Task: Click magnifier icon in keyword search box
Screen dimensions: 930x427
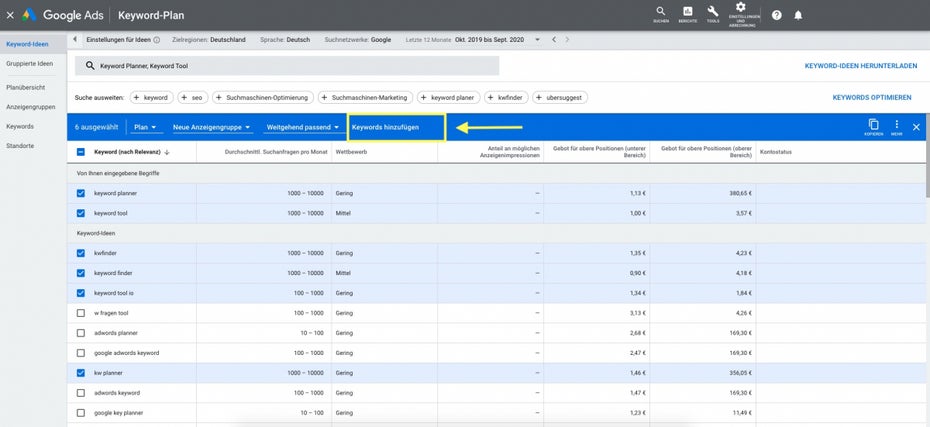Action: pyautogui.click(x=90, y=66)
